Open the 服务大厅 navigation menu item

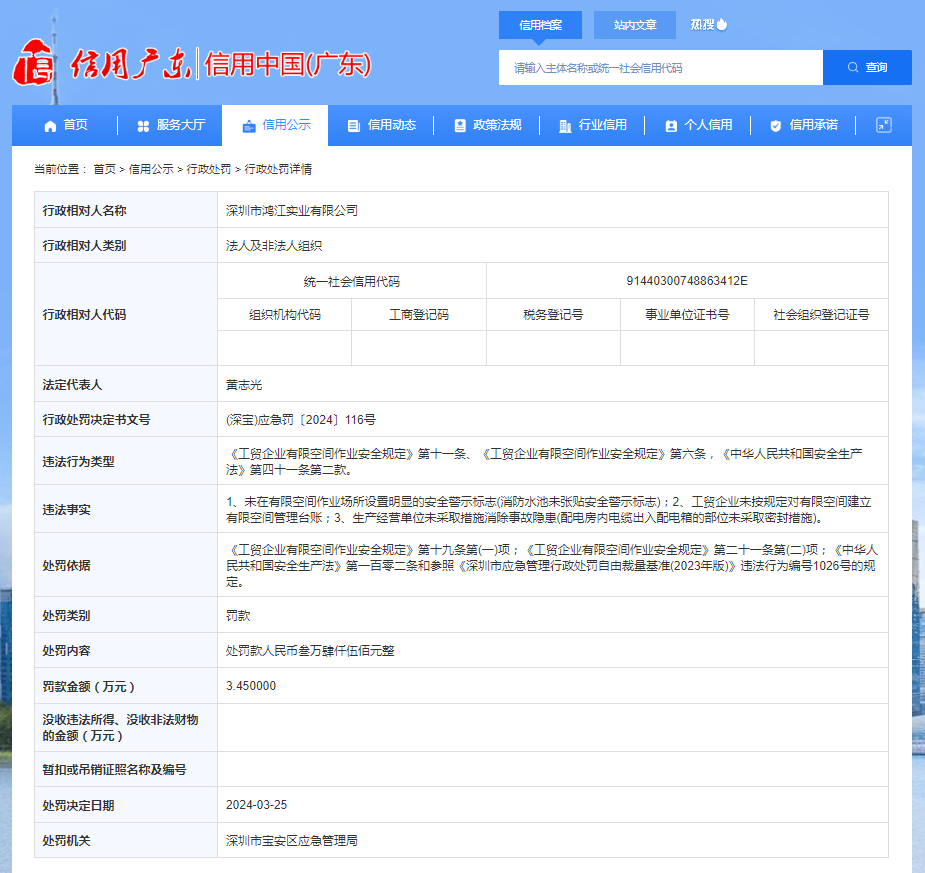(171, 125)
